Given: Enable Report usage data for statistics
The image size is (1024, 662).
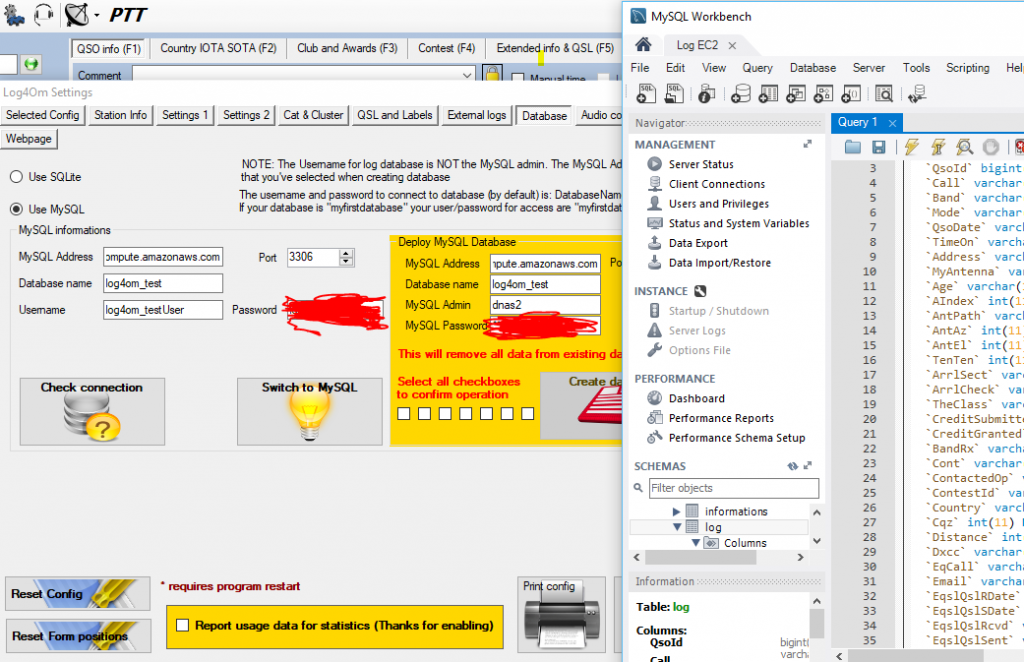Looking at the screenshot, I should pos(183,625).
